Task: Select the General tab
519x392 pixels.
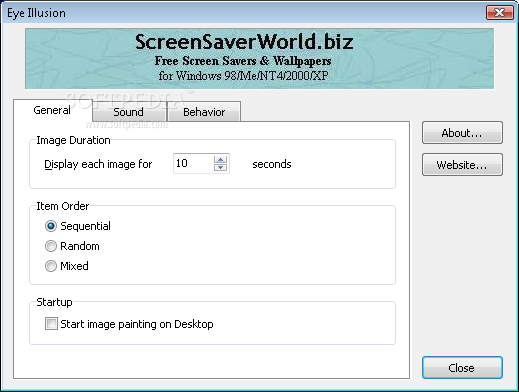Action: click(x=52, y=110)
